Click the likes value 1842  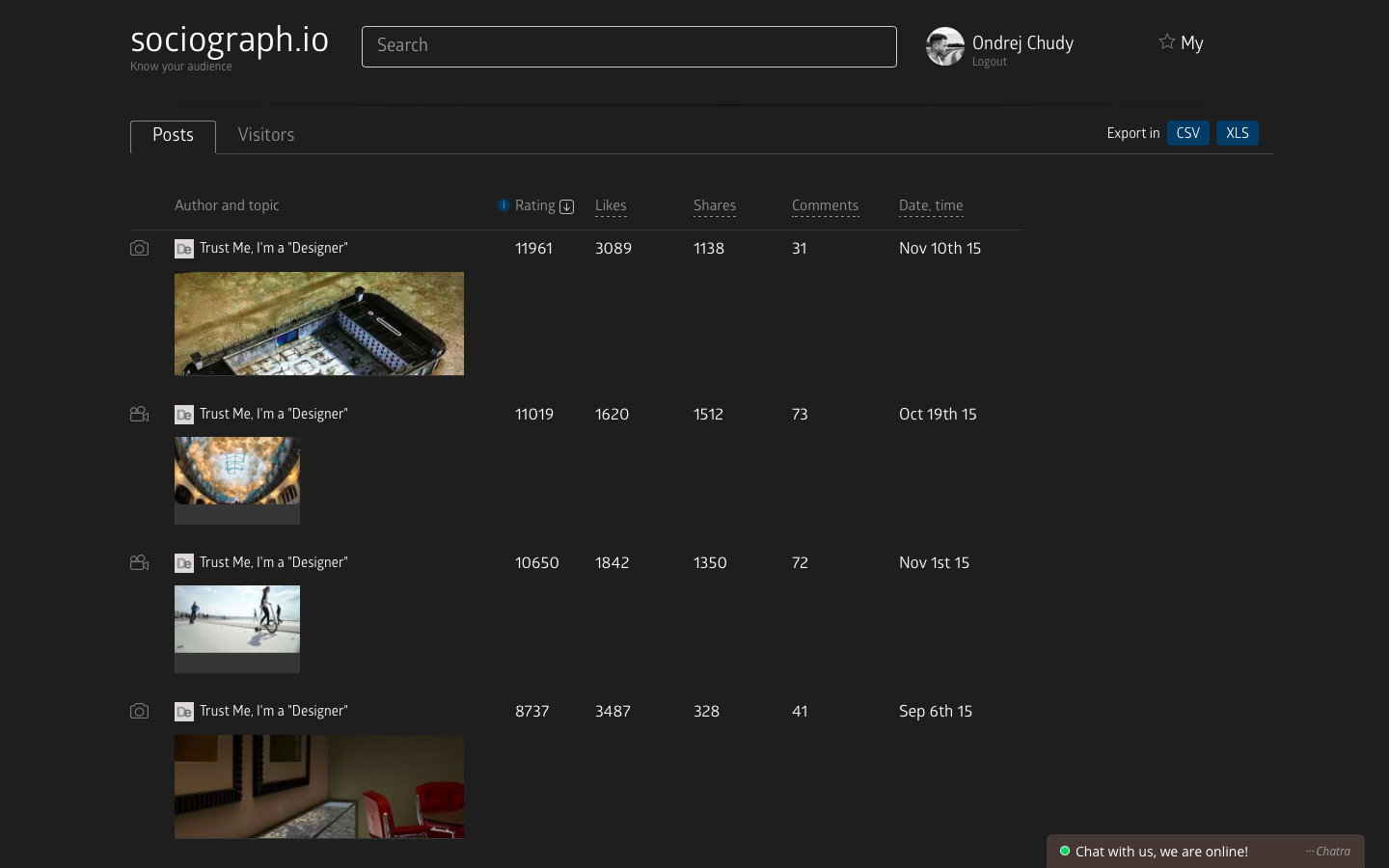612,562
